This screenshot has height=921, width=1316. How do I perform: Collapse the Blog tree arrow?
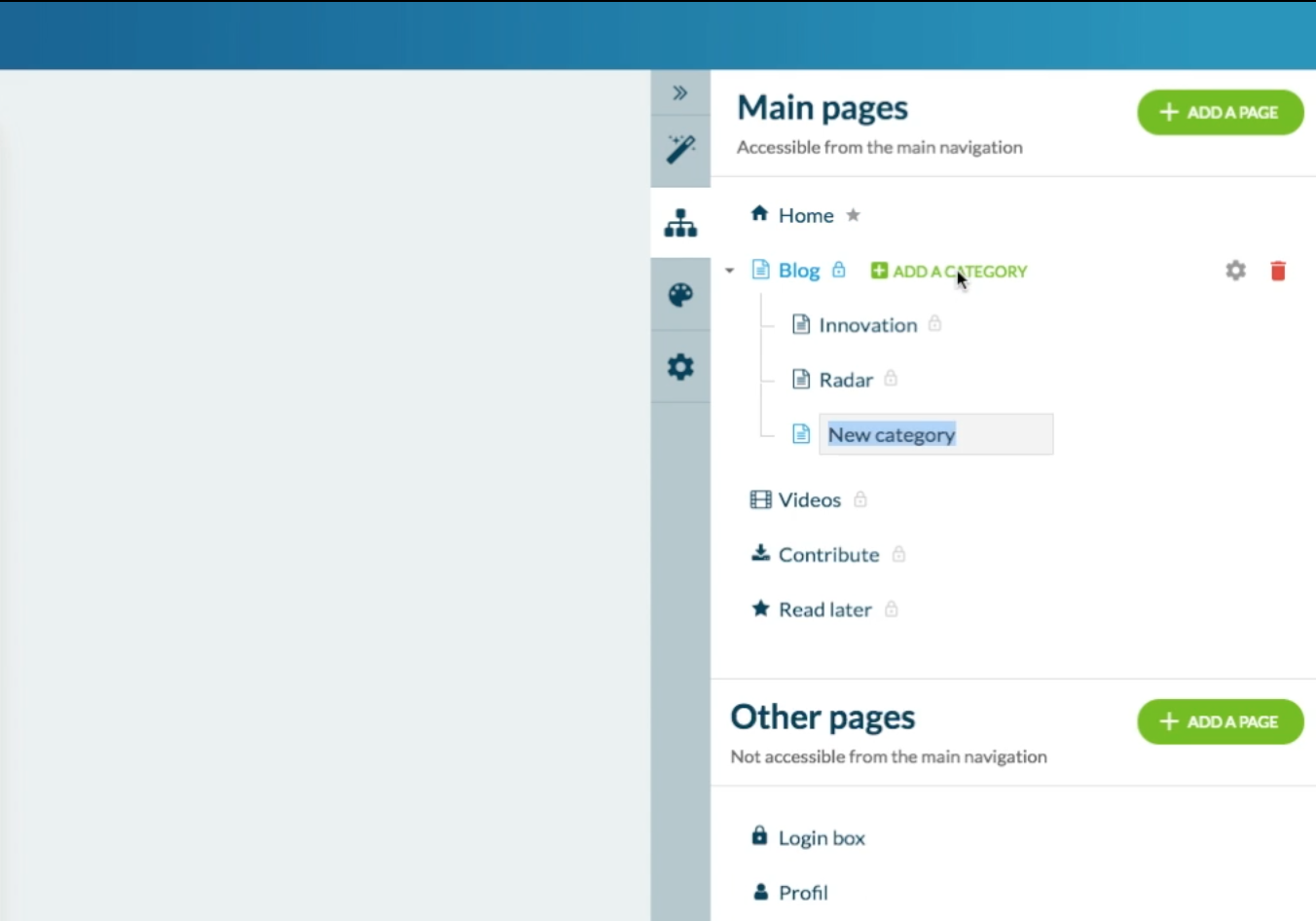[x=729, y=271]
